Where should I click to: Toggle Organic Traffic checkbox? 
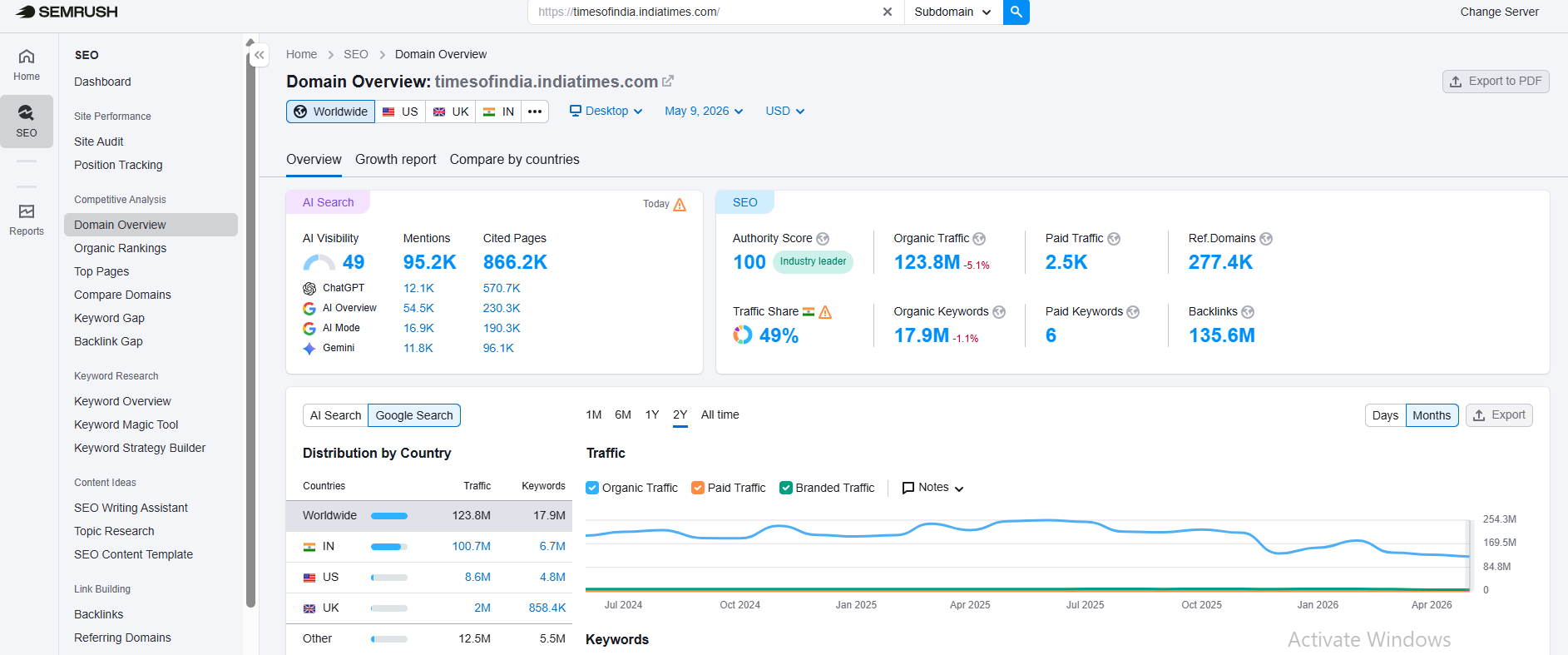click(592, 488)
